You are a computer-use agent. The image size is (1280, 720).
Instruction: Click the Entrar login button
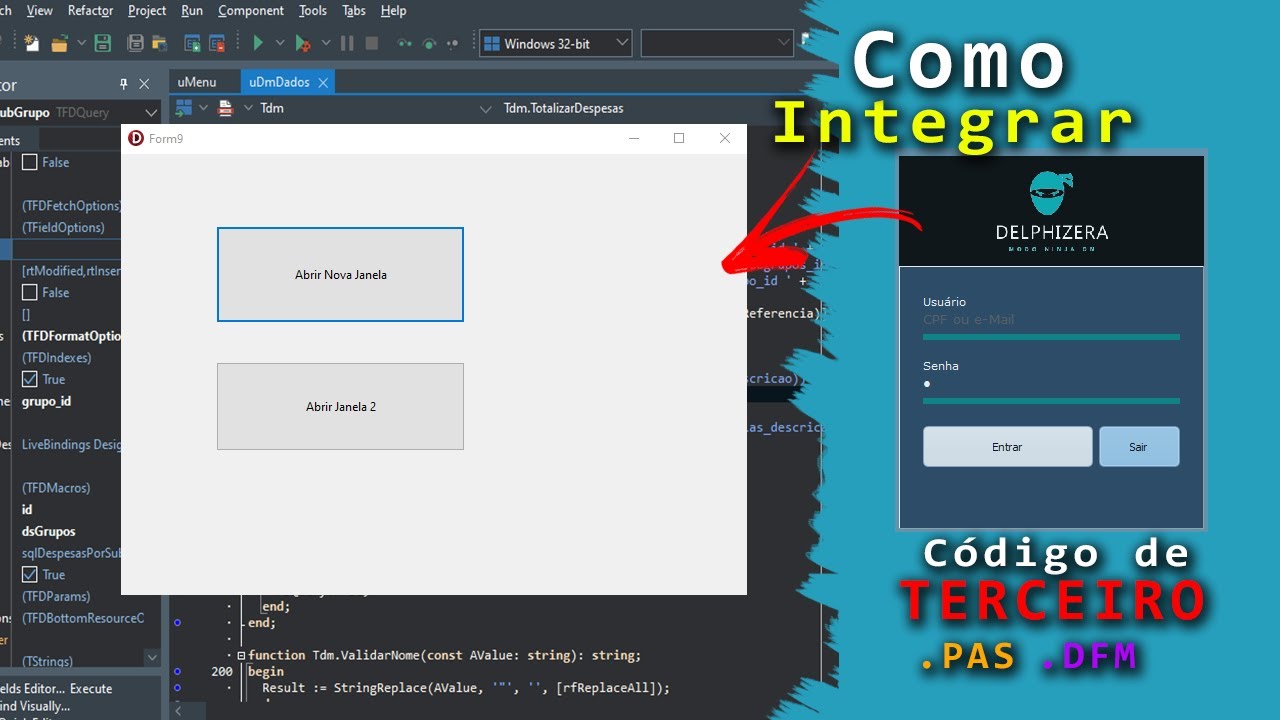click(x=1007, y=447)
